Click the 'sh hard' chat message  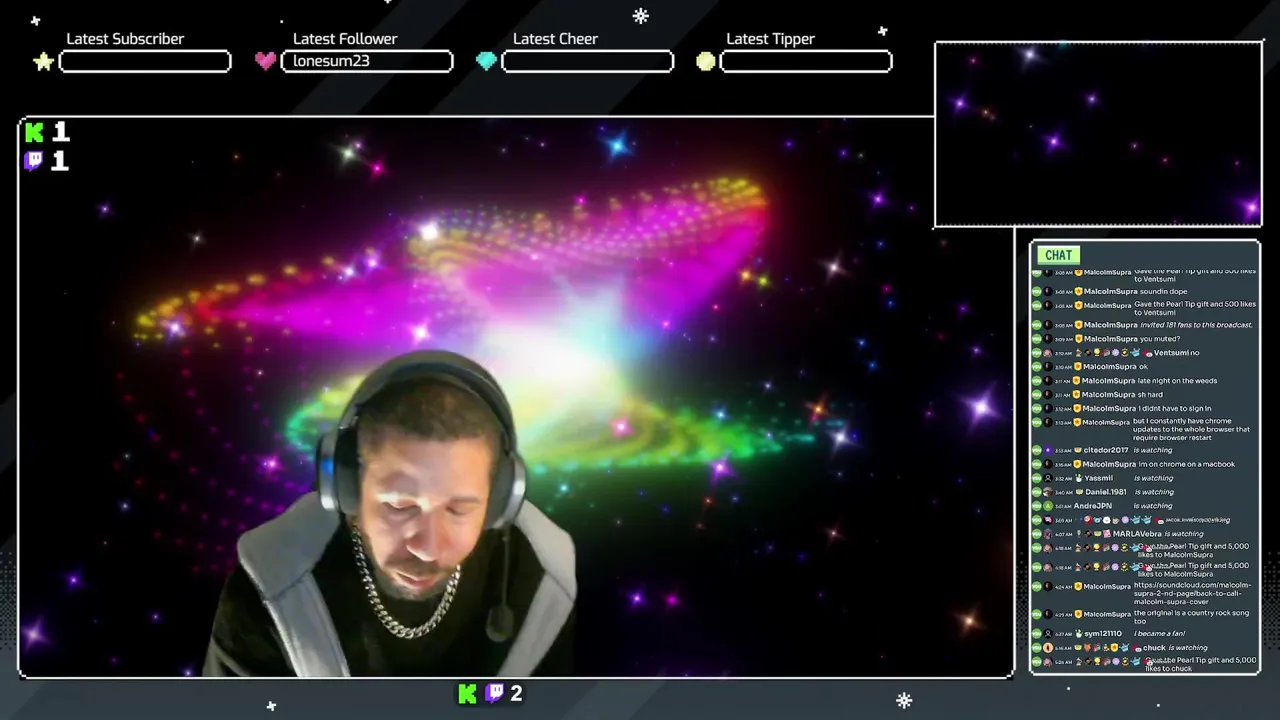[x=1150, y=395]
